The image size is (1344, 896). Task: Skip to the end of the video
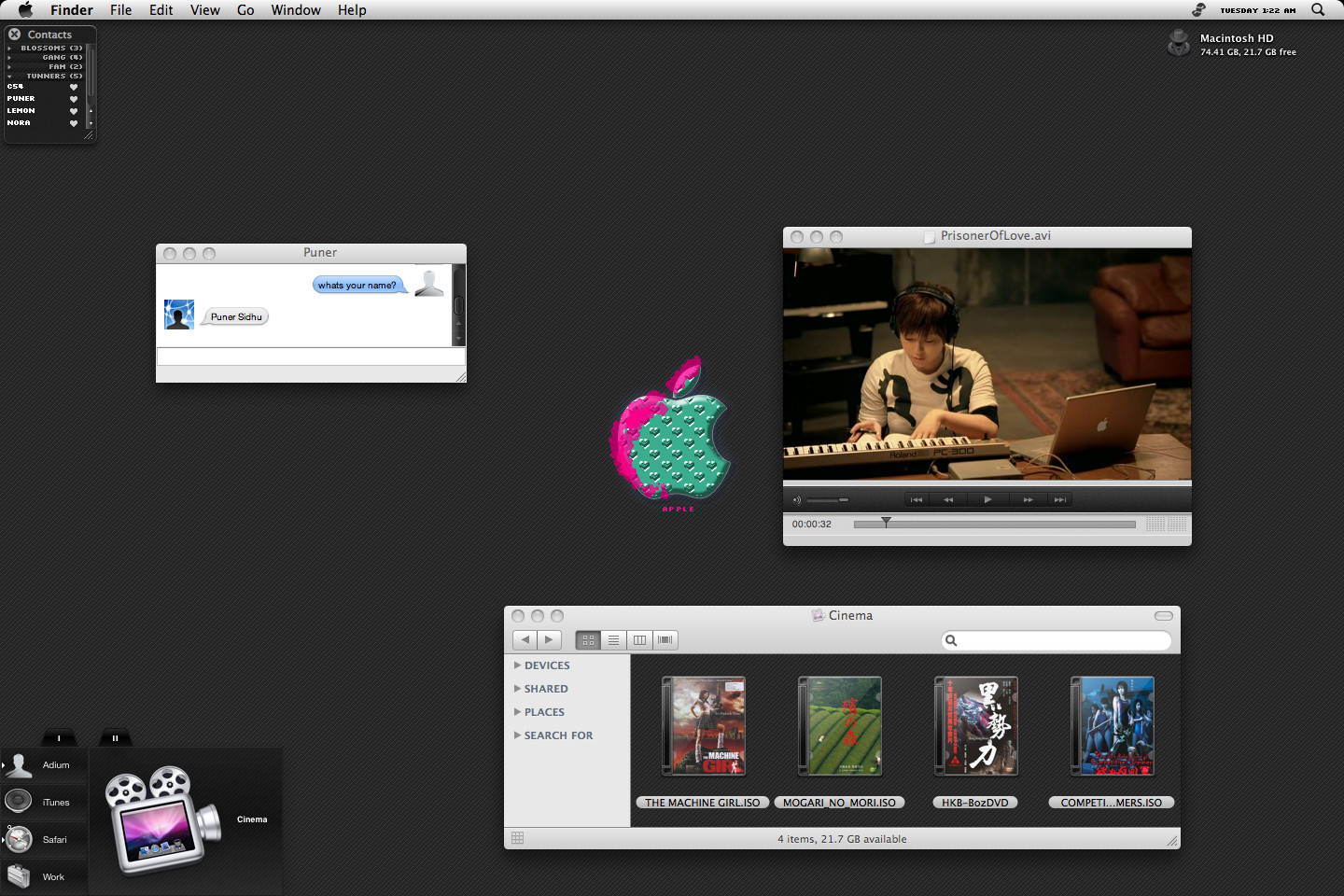tap(1059, 499)
